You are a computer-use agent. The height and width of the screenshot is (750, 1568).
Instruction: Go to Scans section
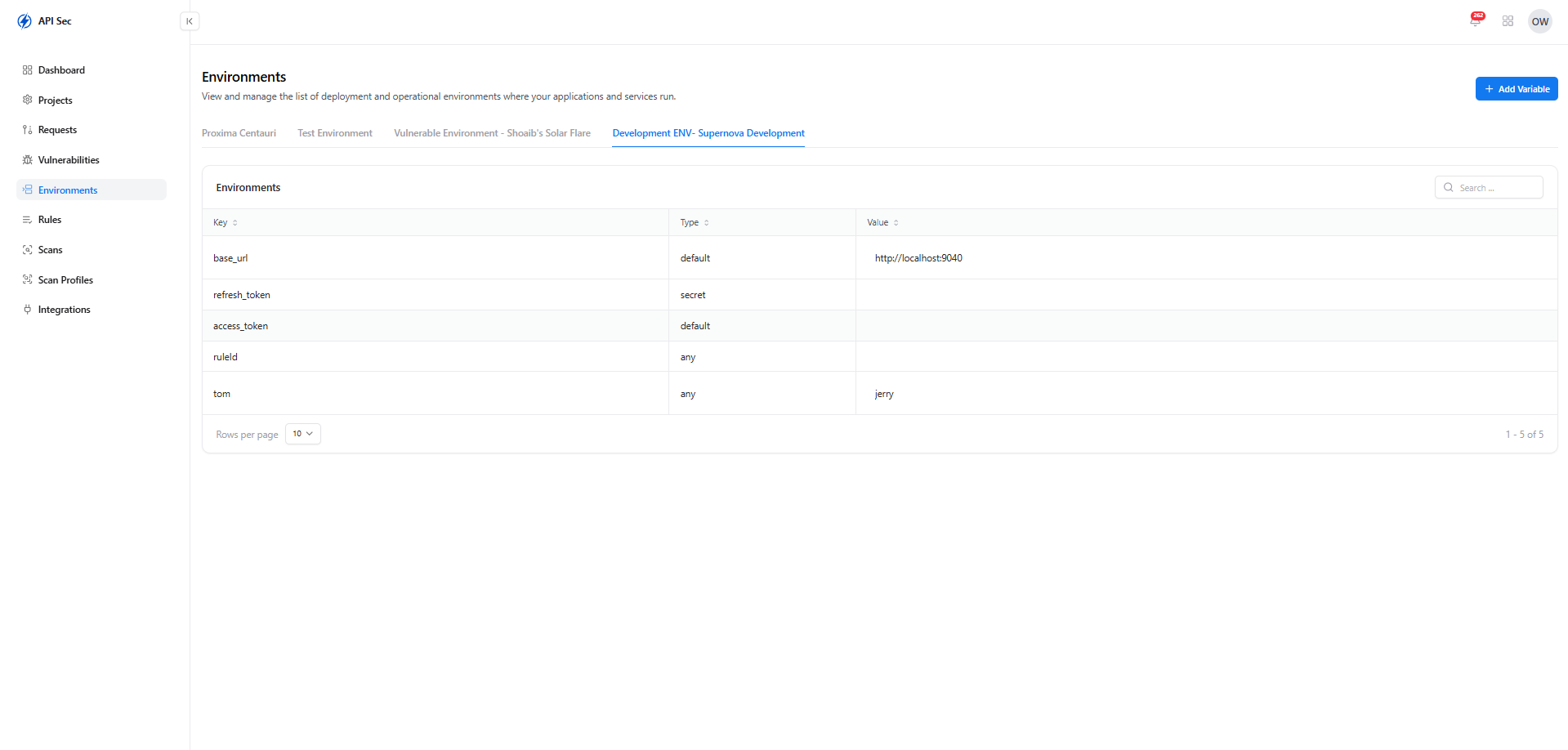(92, 250)
